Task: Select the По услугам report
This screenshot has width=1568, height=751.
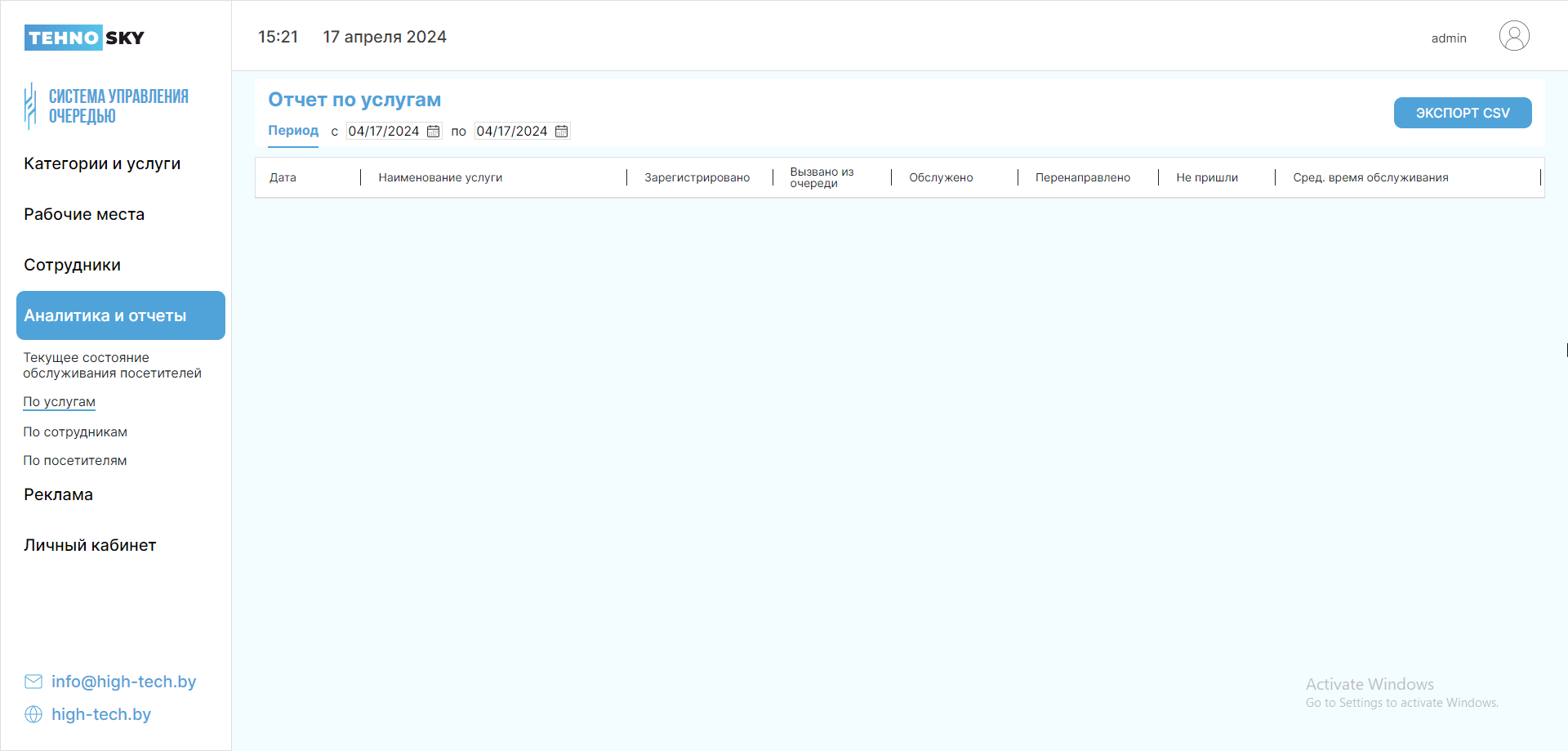Action: (59, 402)
